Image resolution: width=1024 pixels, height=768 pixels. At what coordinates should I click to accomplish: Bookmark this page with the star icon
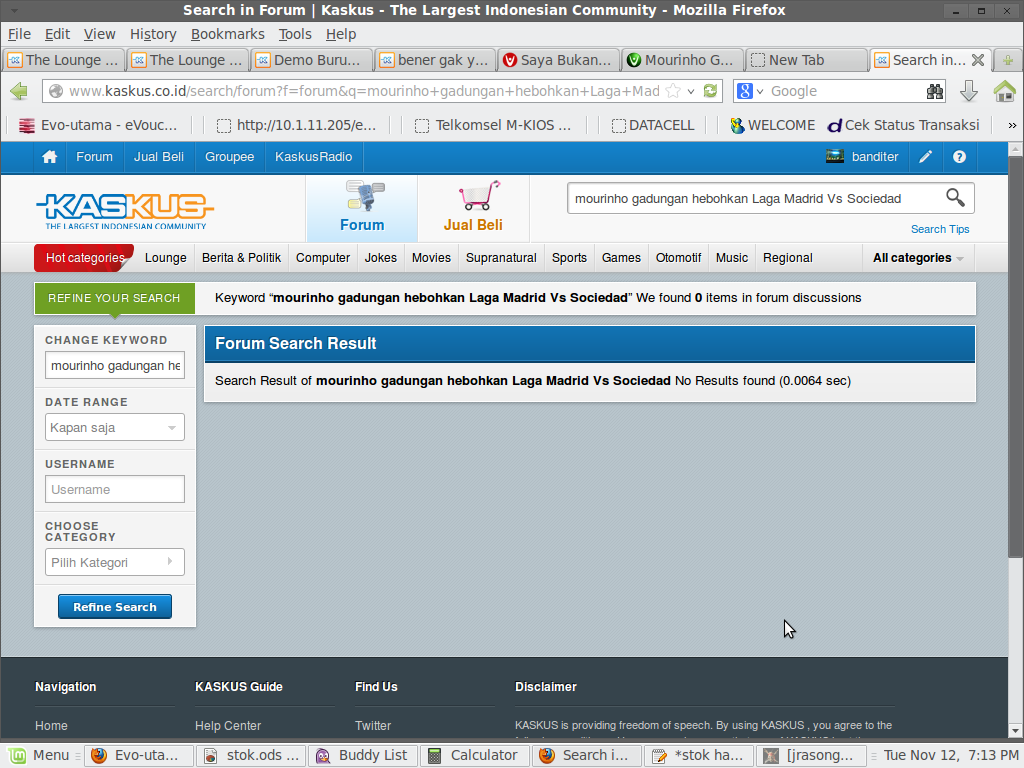pos(673,91)
